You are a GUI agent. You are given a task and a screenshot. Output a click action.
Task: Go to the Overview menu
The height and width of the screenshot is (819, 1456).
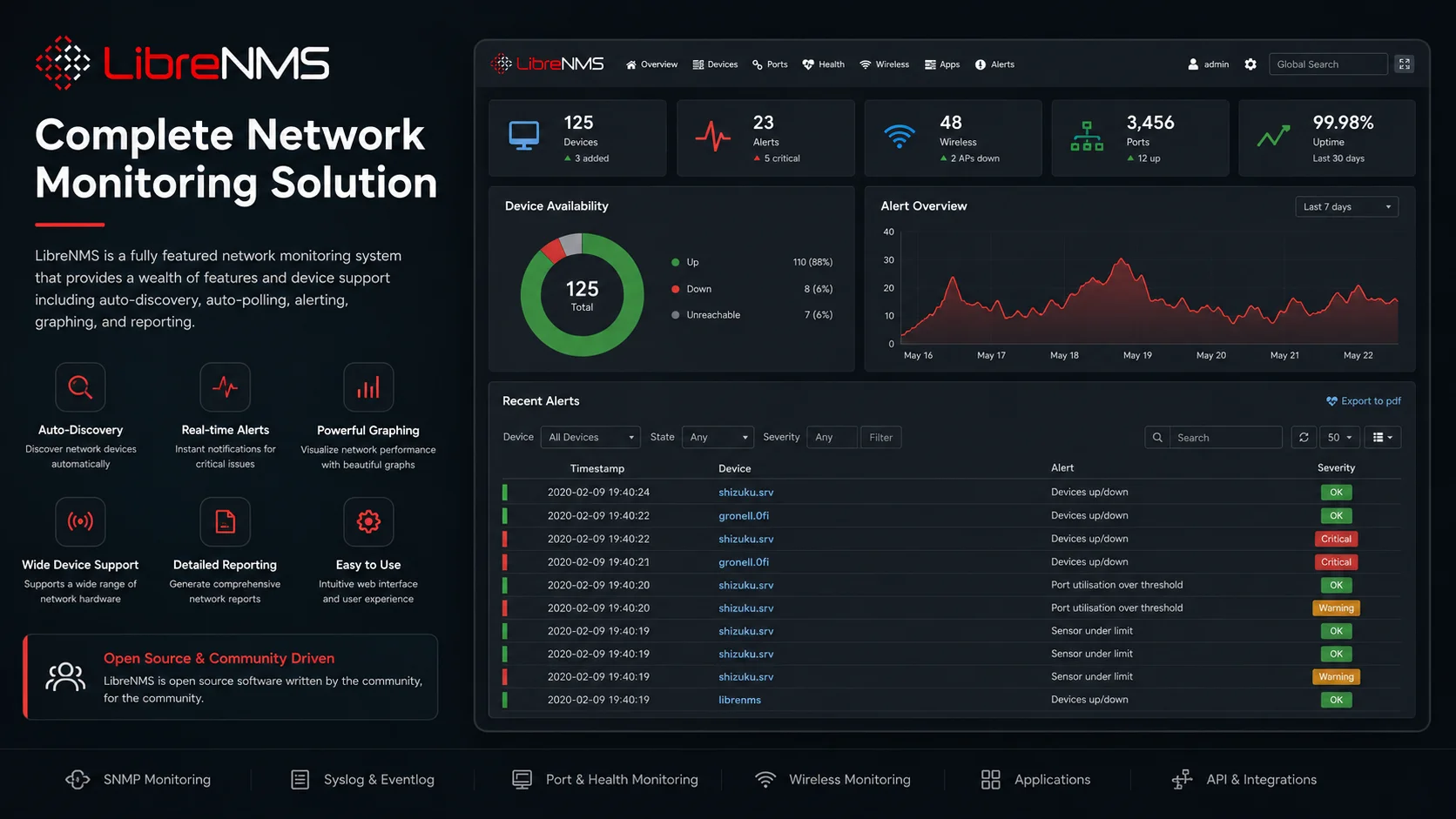click(651, 64)
